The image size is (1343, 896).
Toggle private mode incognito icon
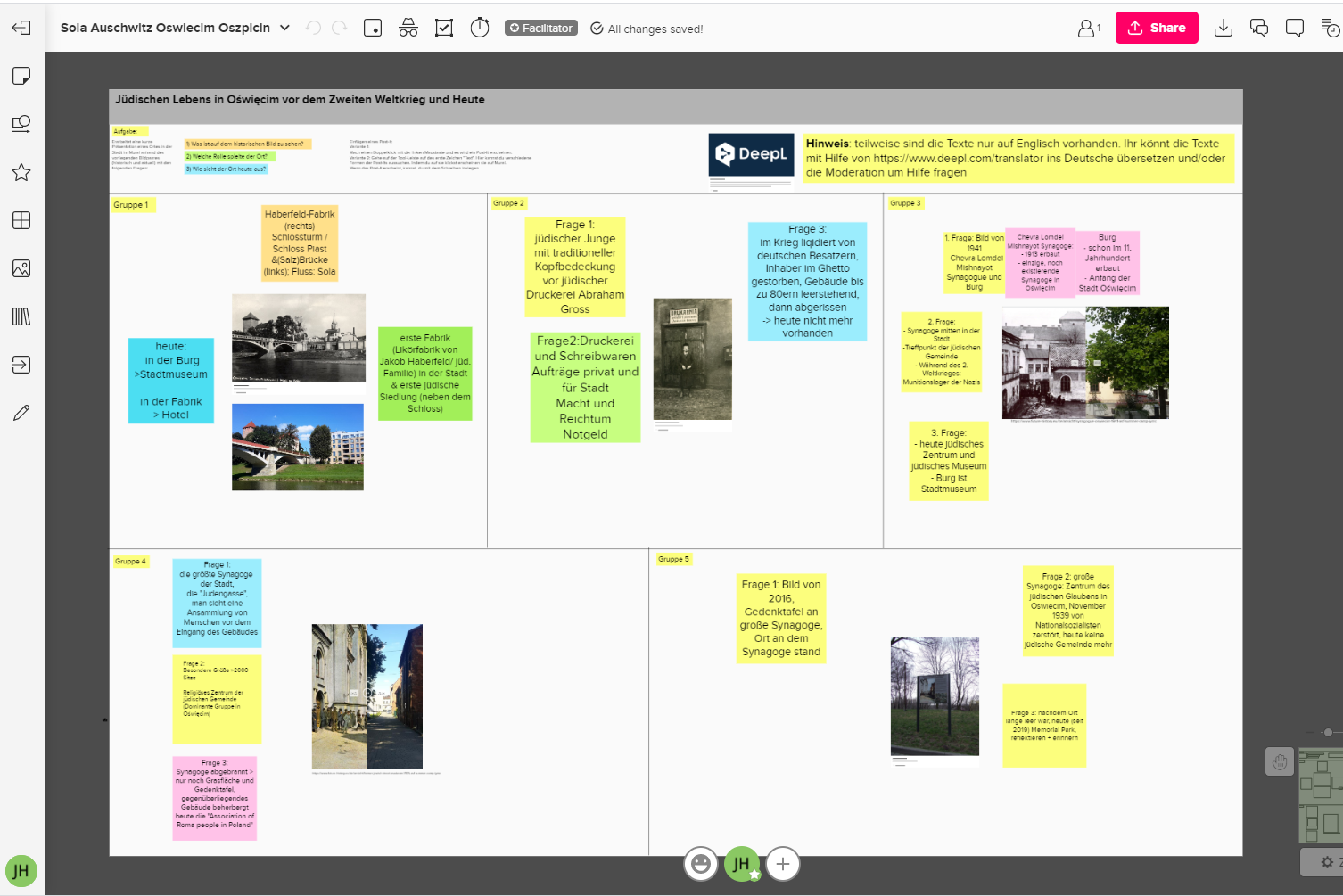point(408,28)
